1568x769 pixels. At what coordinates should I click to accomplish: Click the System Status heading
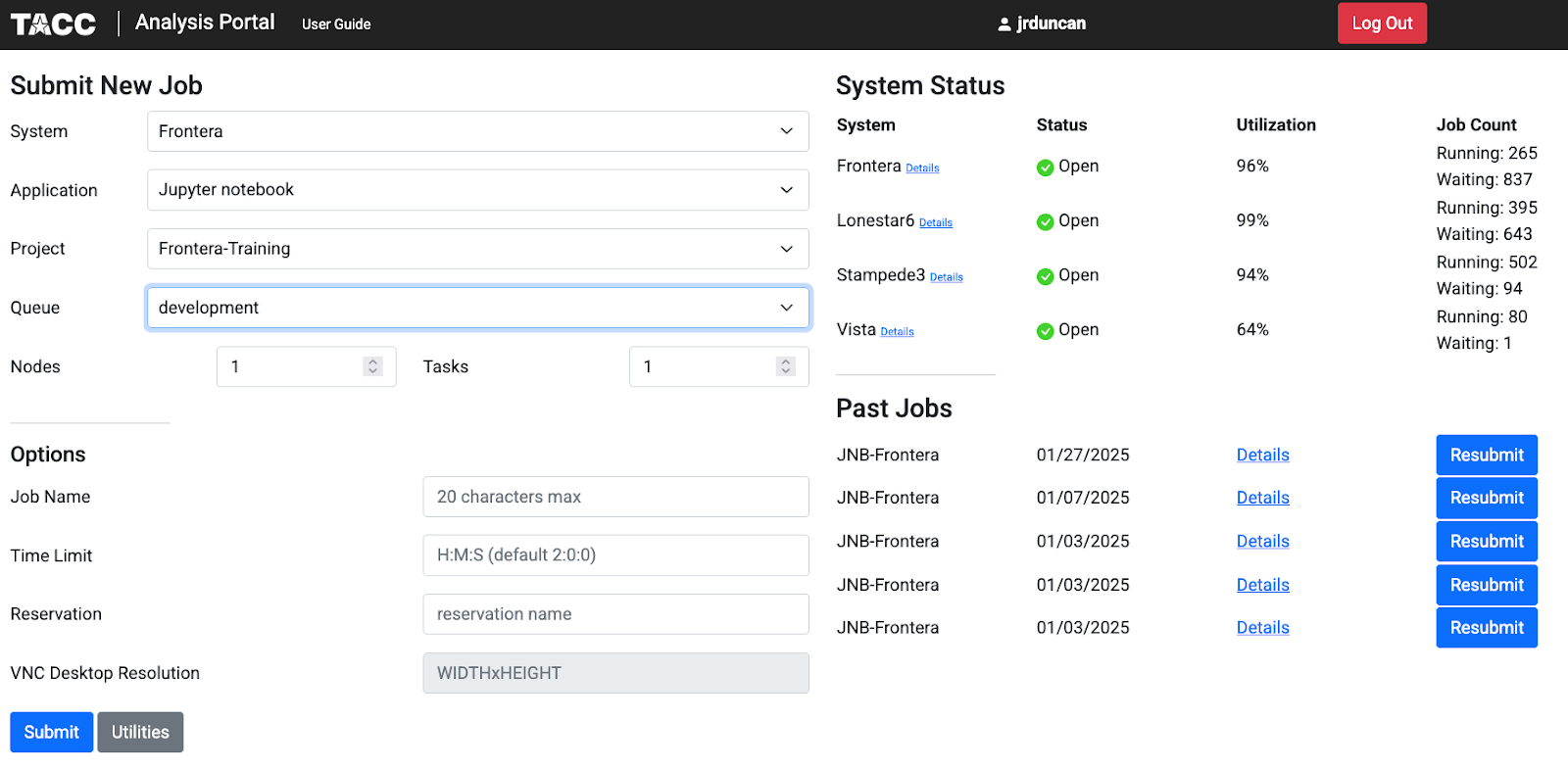(x=920, y=85)
